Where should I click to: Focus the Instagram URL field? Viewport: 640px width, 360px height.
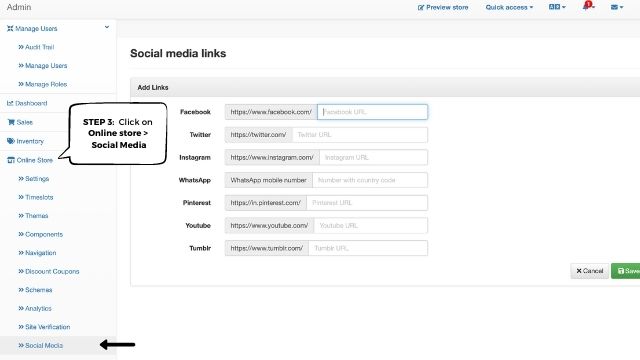(373, 157)
